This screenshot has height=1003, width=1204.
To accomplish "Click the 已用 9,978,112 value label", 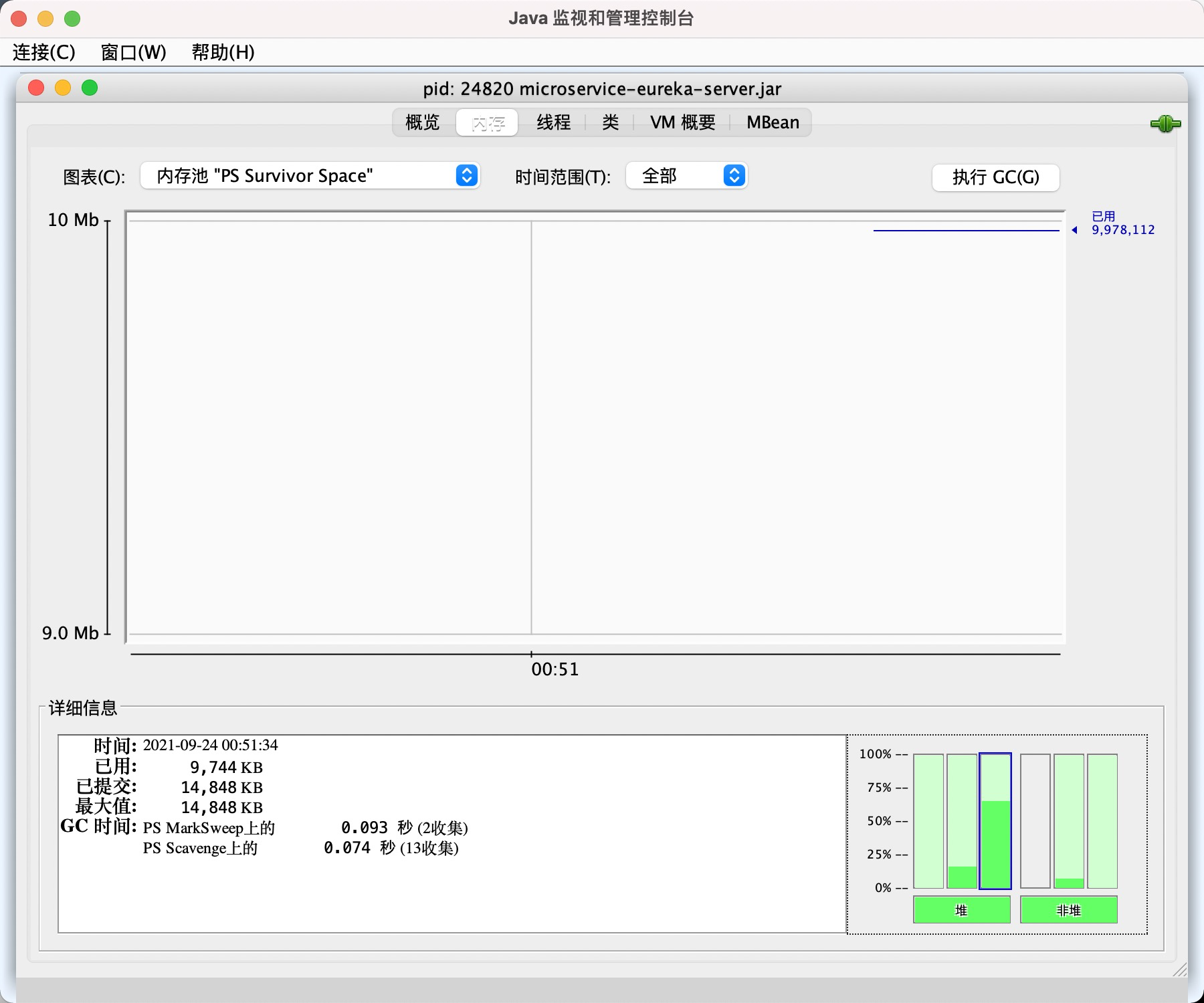I will click(1123, 223).
